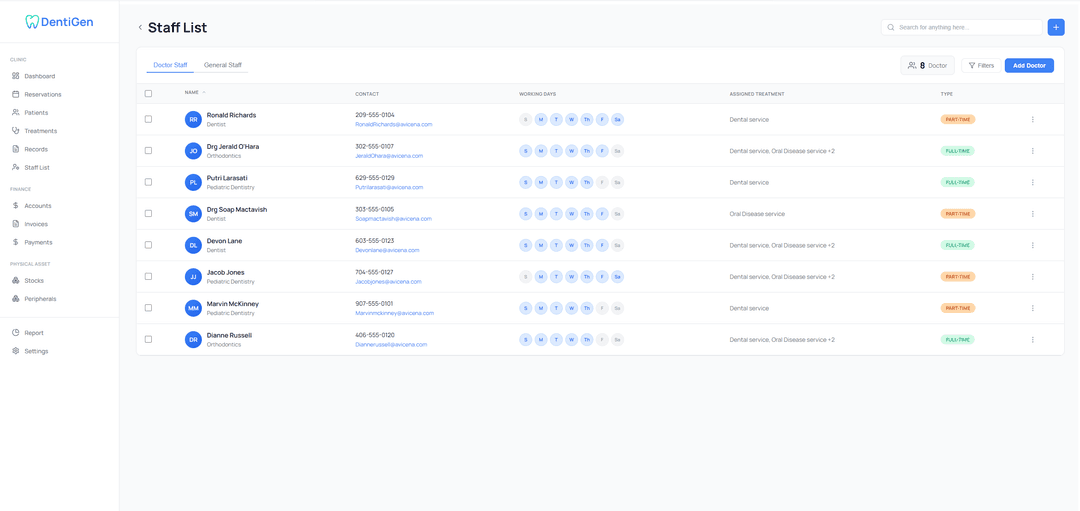The width and height of the screenshot is (1080, 511).
Task: Click PART-TIME badge for Marvin McKinney
Action: [958, 309]
